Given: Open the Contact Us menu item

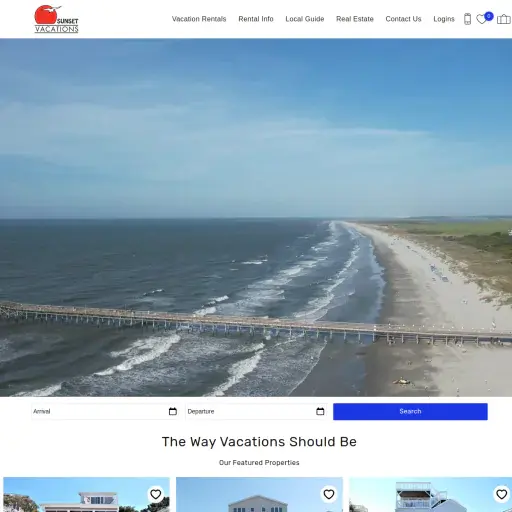Looking at the screenshot, I should (403, 19).
